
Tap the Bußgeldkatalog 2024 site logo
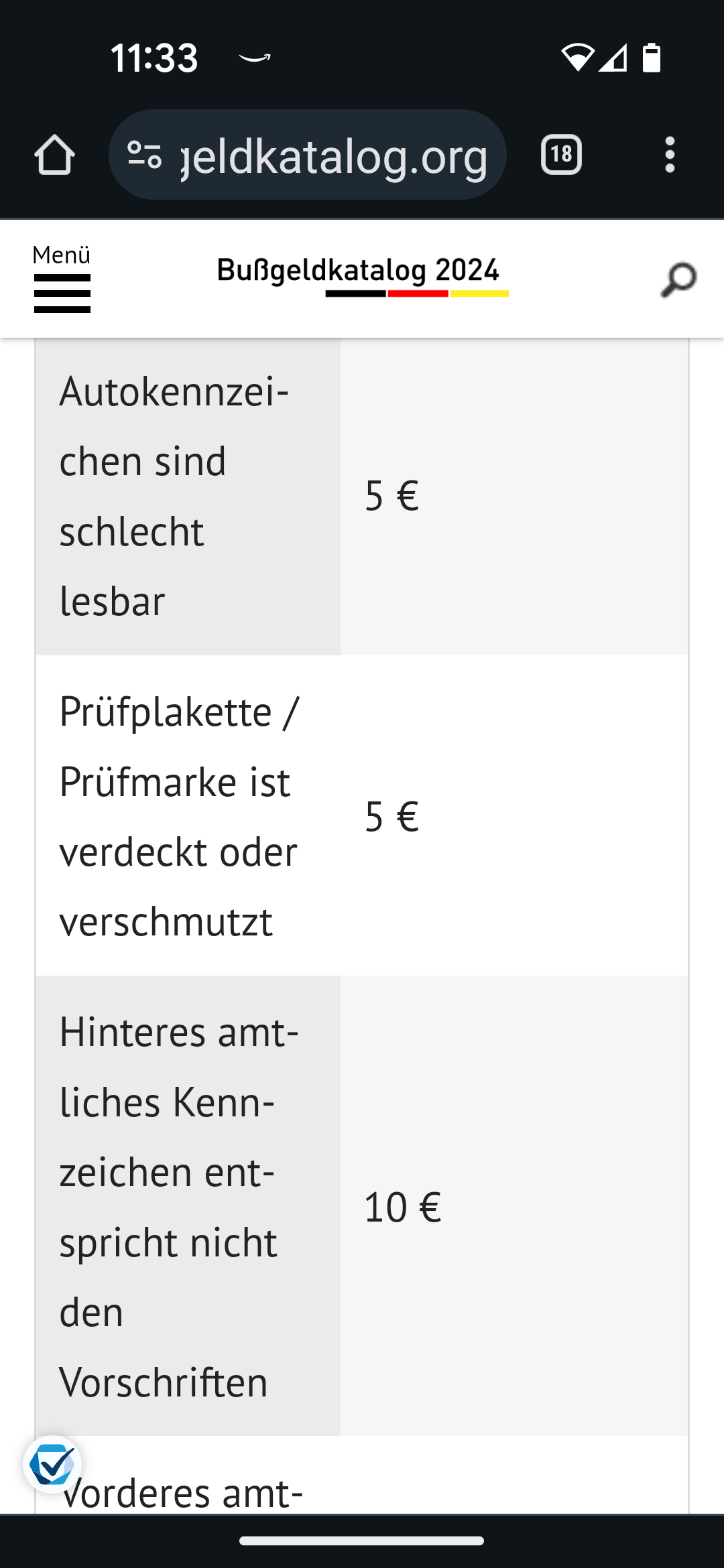point(359,275)
